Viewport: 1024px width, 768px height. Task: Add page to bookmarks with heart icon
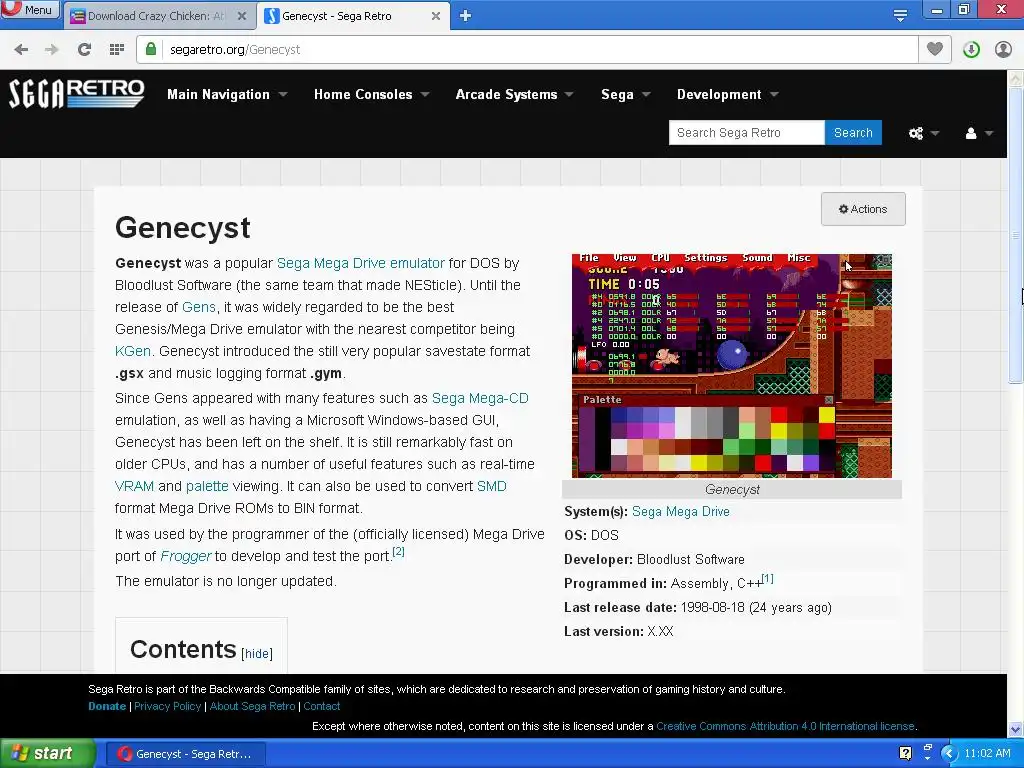coord(935,50)
